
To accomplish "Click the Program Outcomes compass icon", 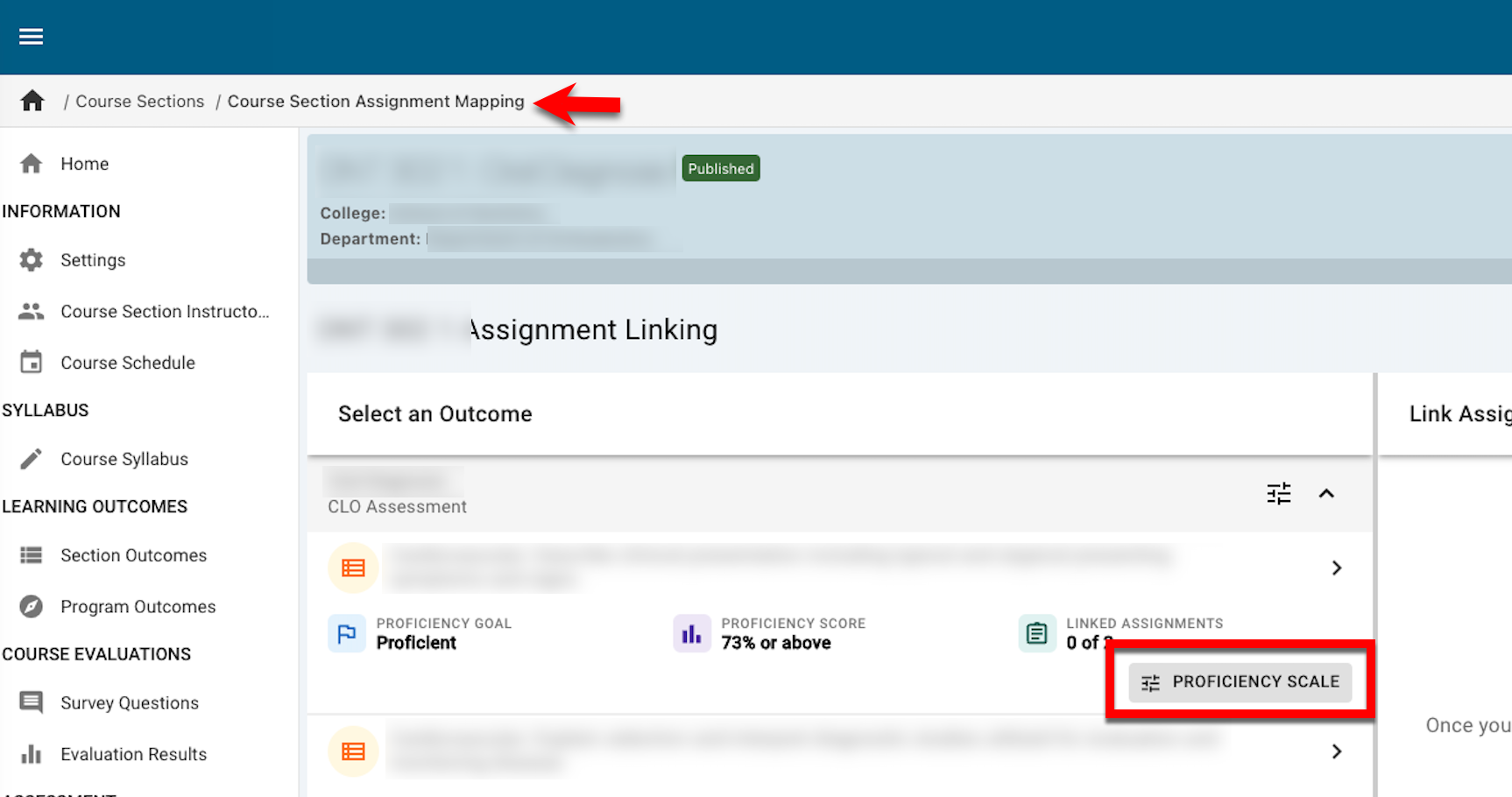I will [x=32, y=607].
